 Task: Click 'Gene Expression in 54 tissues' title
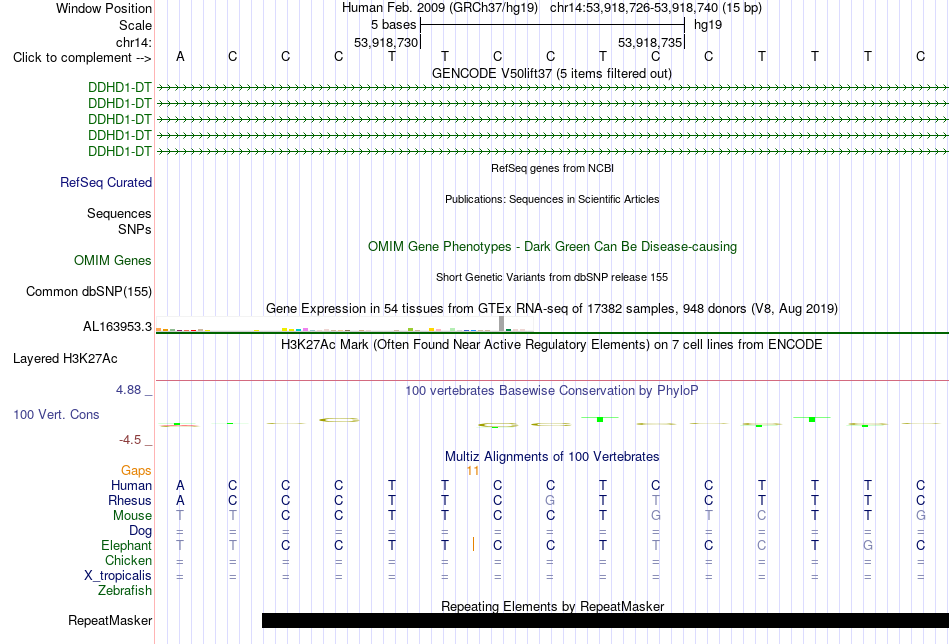coord(552,308)
